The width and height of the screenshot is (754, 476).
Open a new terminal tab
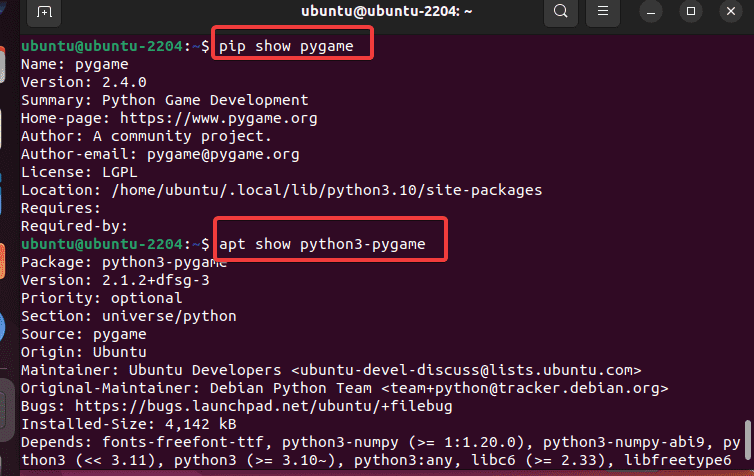(44, 12)
